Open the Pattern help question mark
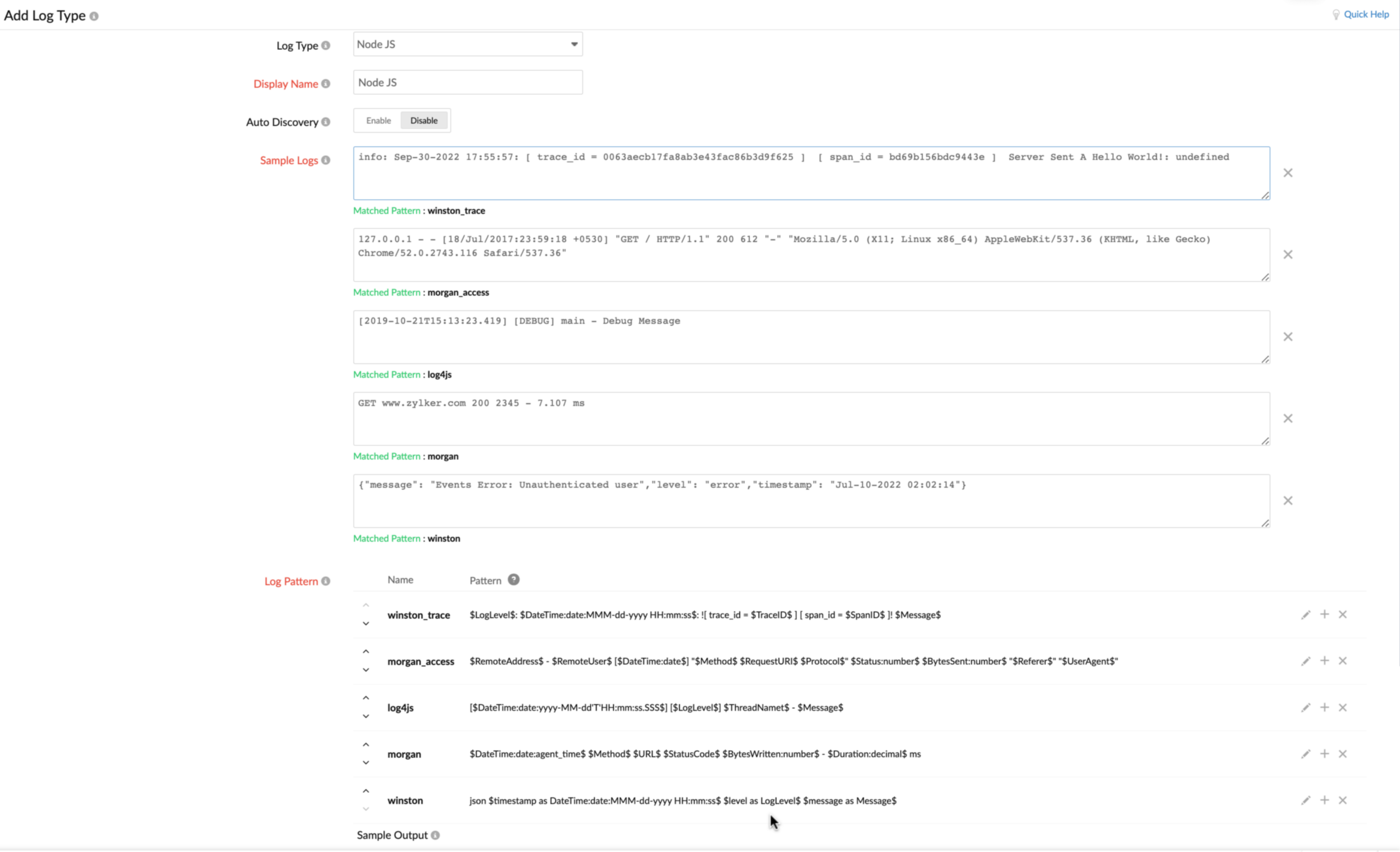 (x=513, y=579)
